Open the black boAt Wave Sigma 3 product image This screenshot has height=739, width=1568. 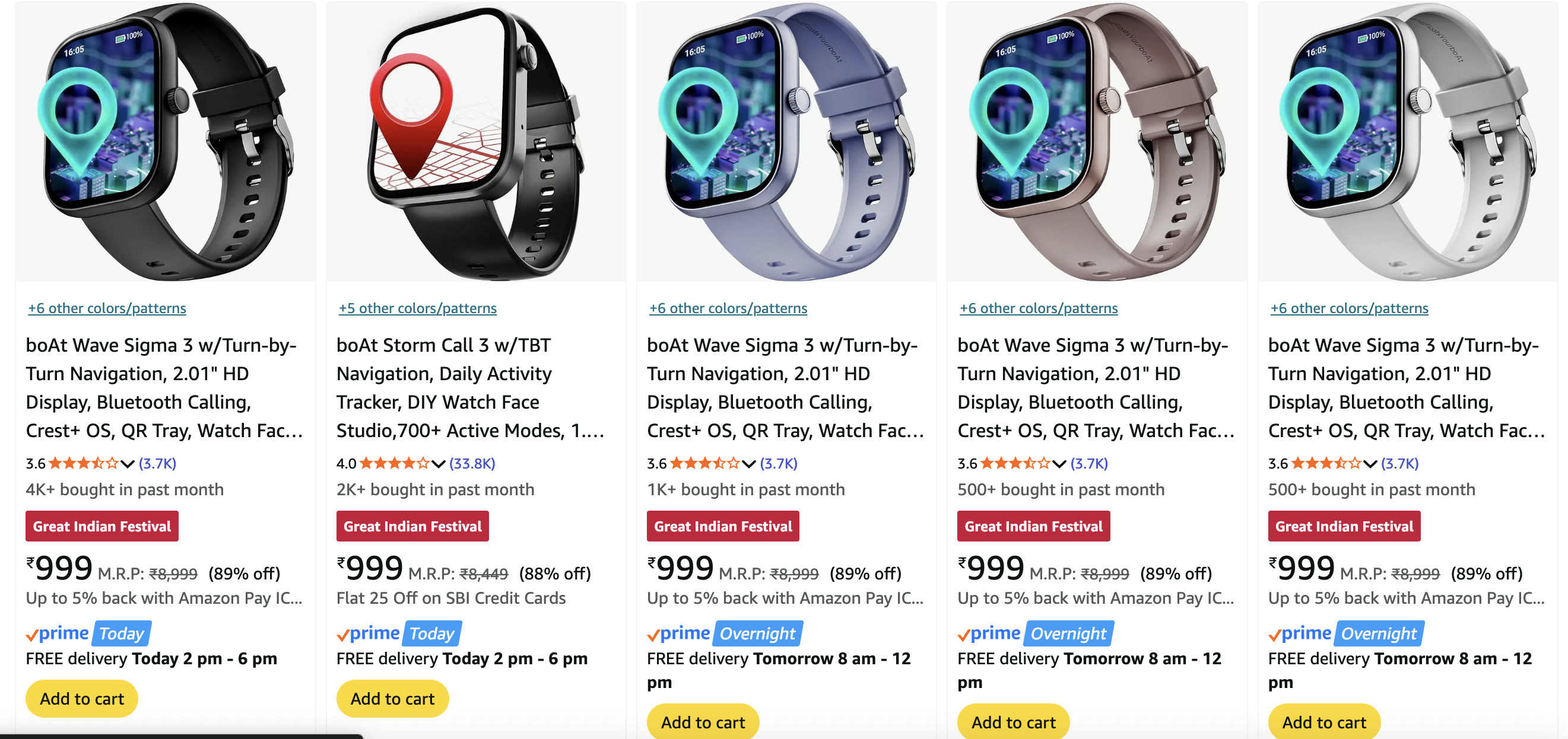pyautogui.click(x=165, y=141)
